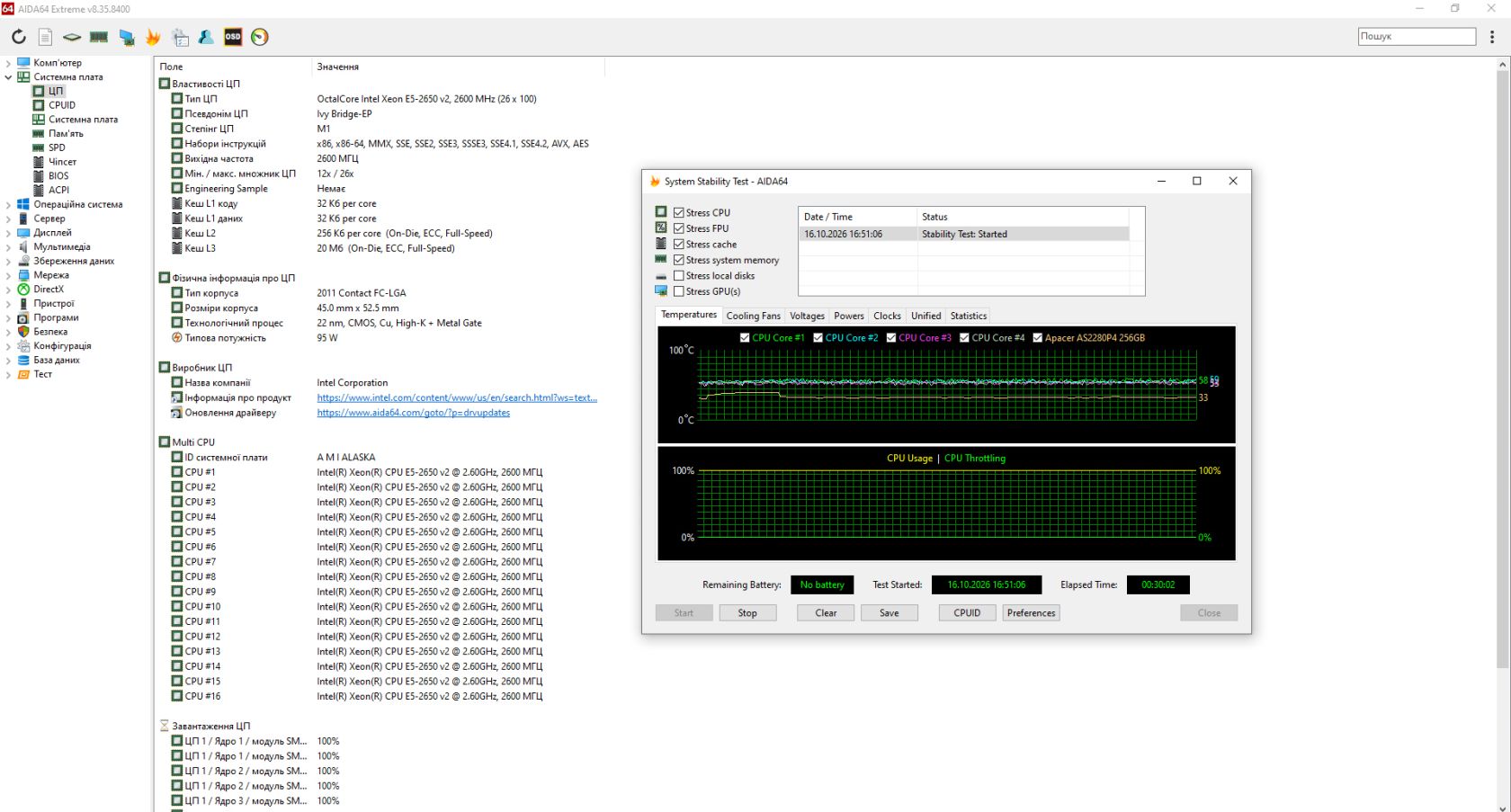The width and height of the screenshot is (1511, 812).
Task: Open Preferences in stability test
Action: pos(1031,613)
